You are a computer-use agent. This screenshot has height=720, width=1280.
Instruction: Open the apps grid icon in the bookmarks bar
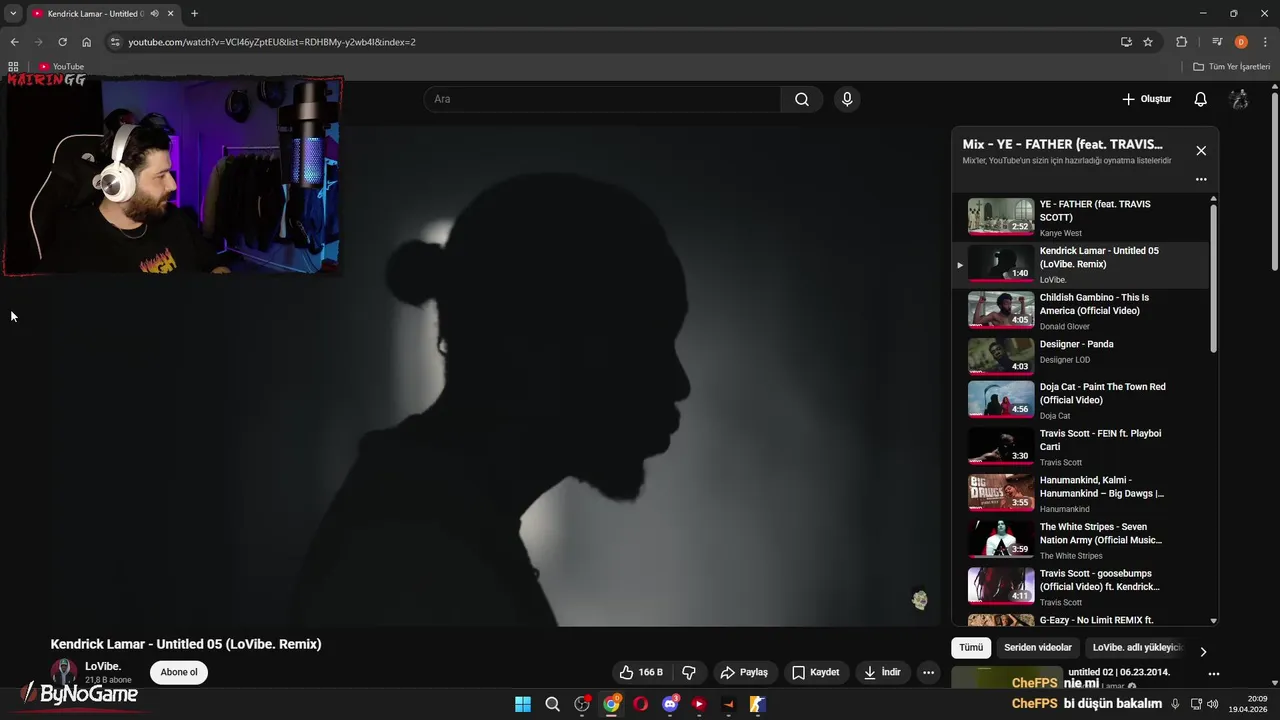pos(13,66)
